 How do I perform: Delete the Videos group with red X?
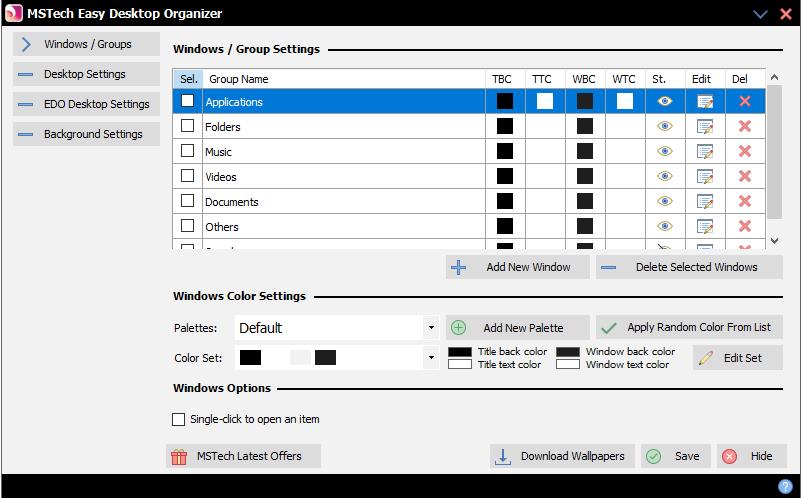tap(745, 176)
